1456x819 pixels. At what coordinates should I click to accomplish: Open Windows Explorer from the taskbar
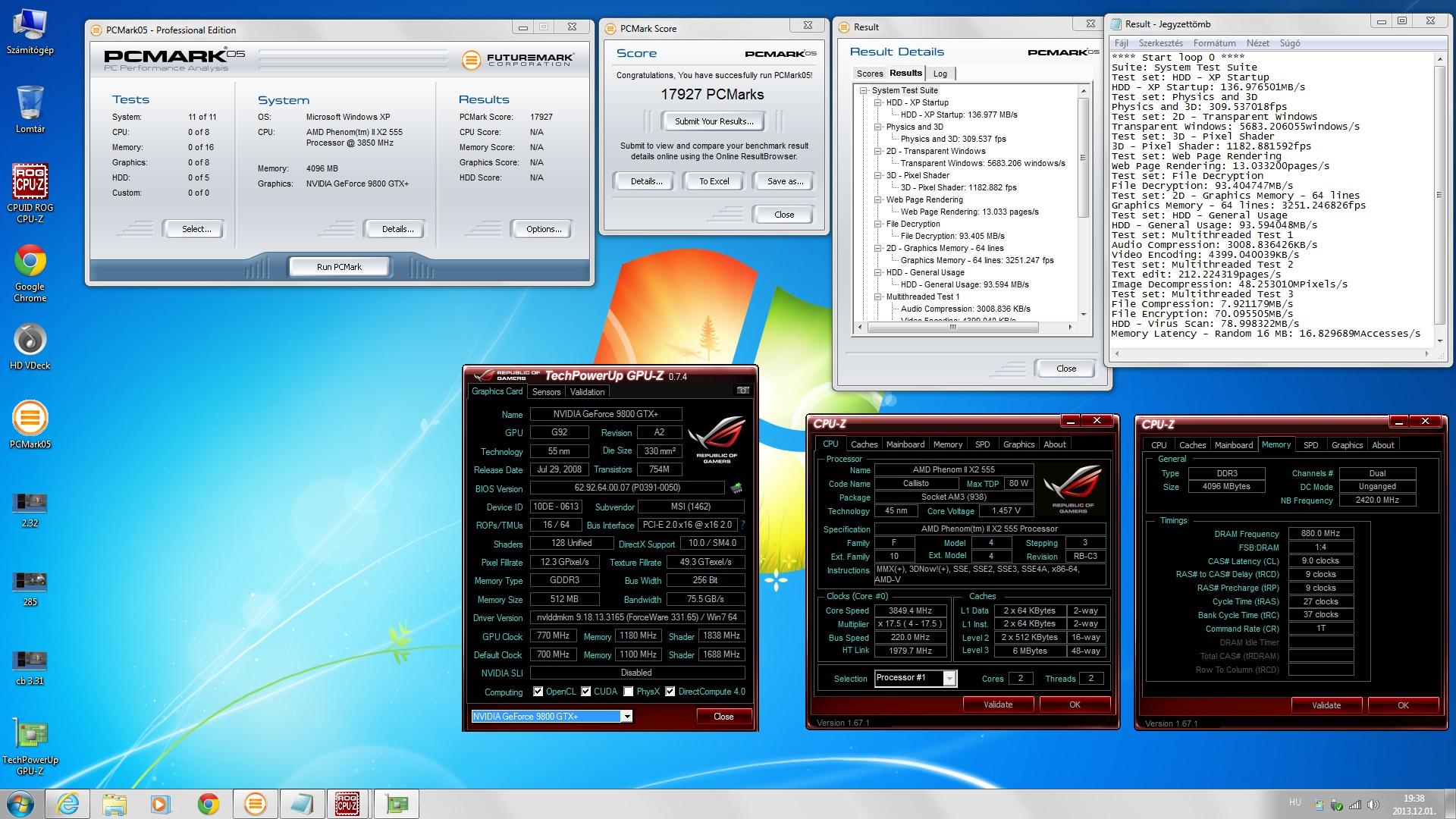(115, 803)
